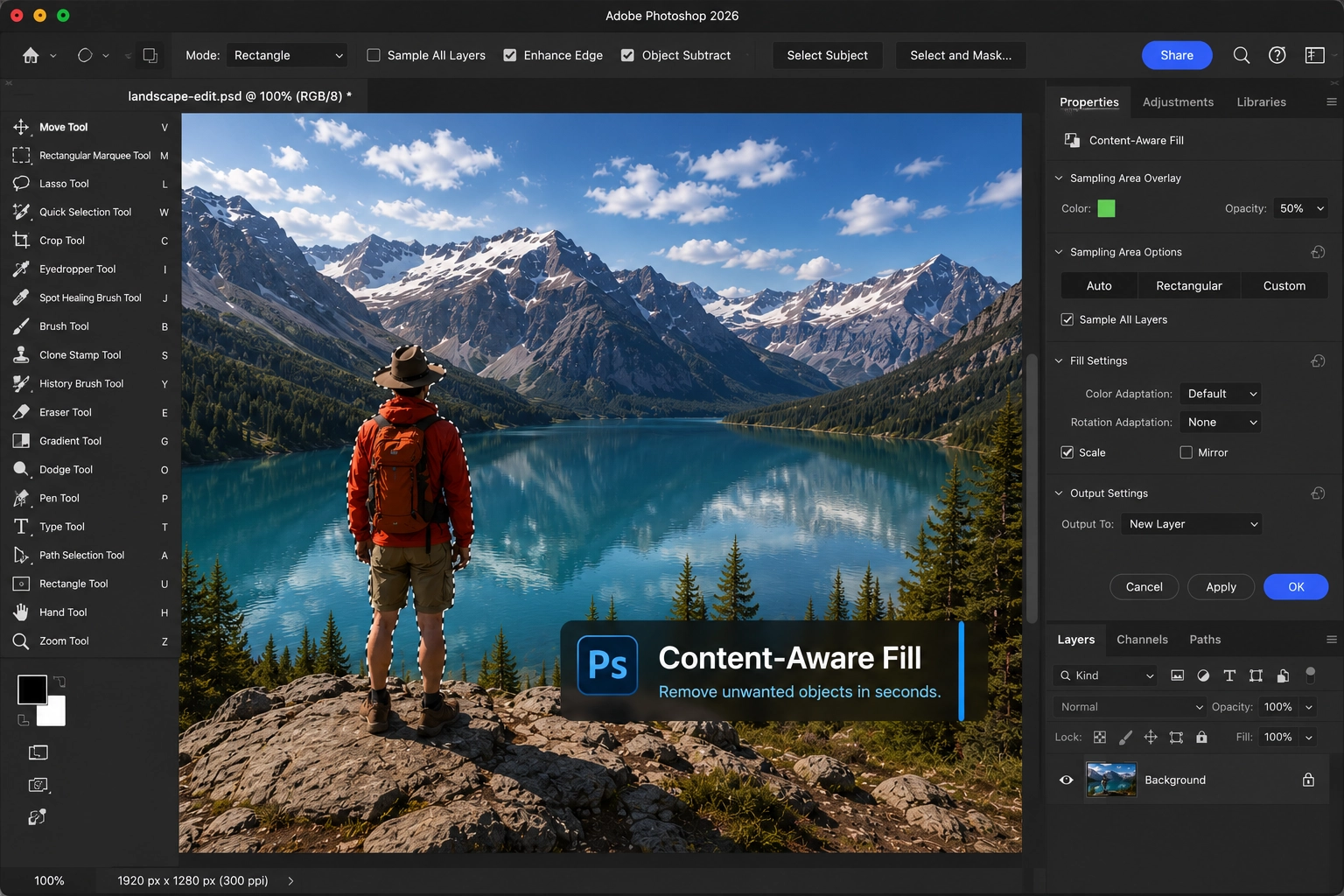Image resolution: width=1344 pixels, height=896 pixels.
Task: Click Cancel in Content-Aware Fill
Action: click(x=1144, y=587)
